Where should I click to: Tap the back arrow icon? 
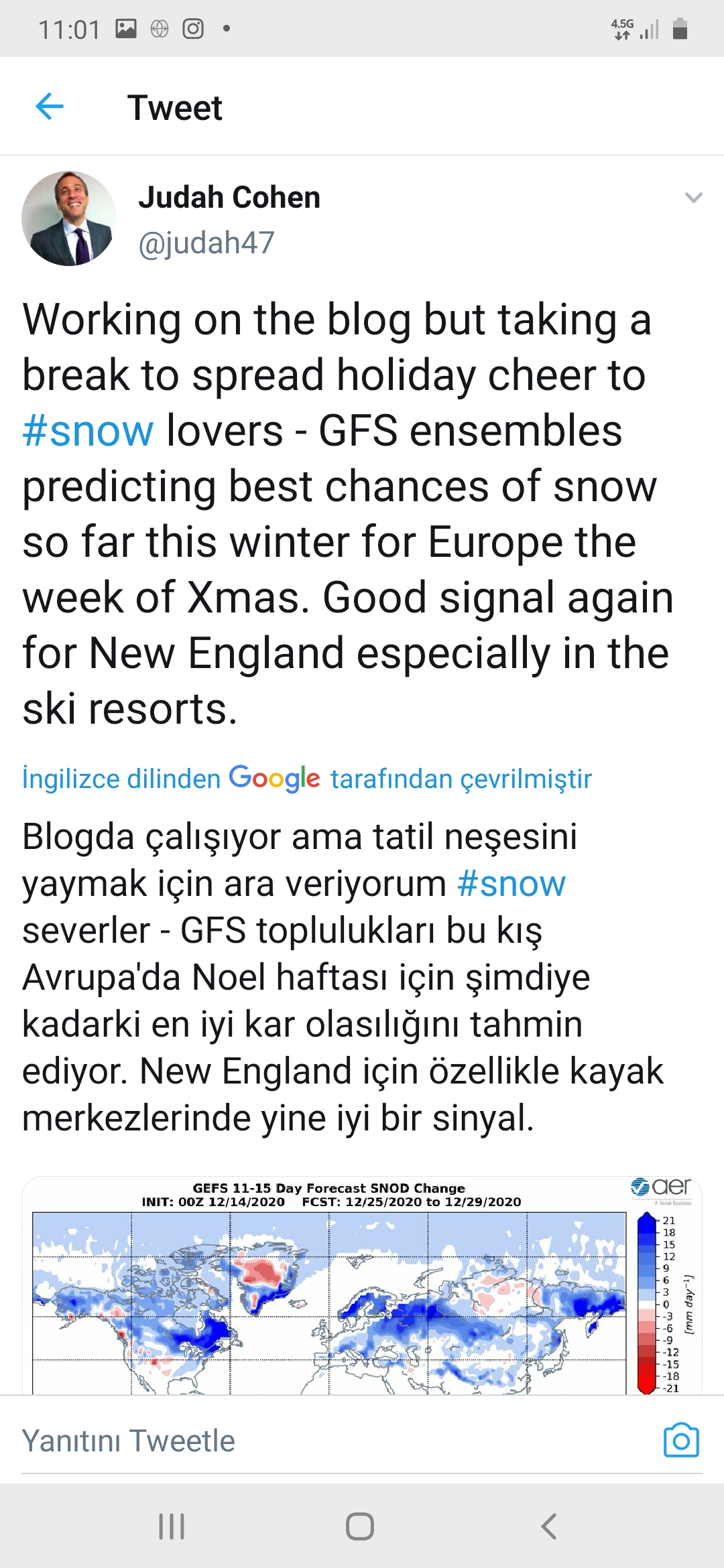(49, 107)
